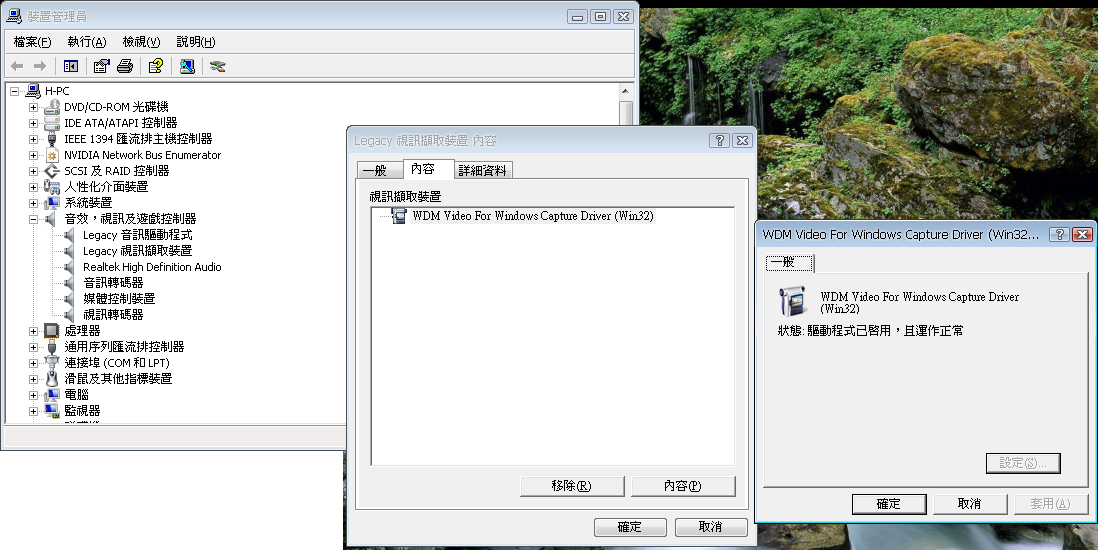Click the 內容(P) button in Legacy dialog
This screenshot has width=1098, height=550.
683,486
